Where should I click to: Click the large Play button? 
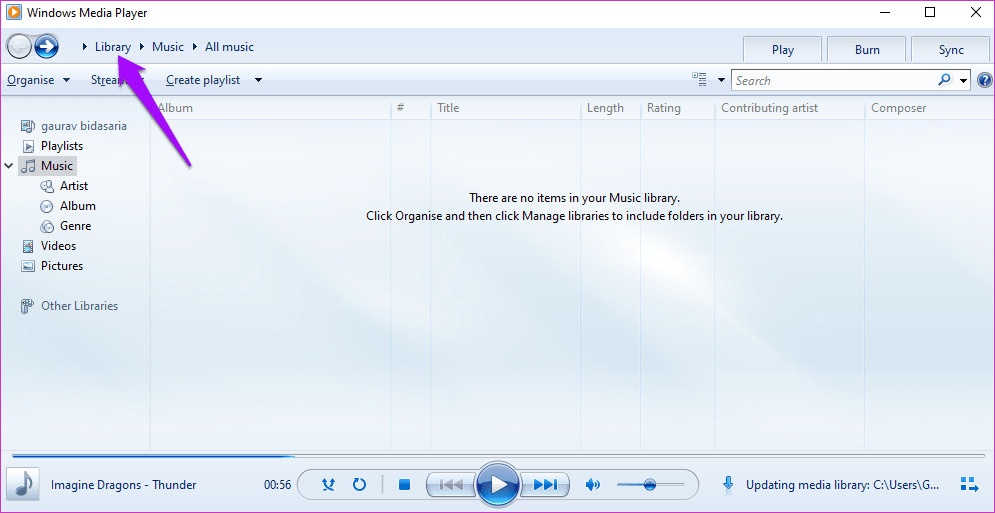[x=499, y=484]
